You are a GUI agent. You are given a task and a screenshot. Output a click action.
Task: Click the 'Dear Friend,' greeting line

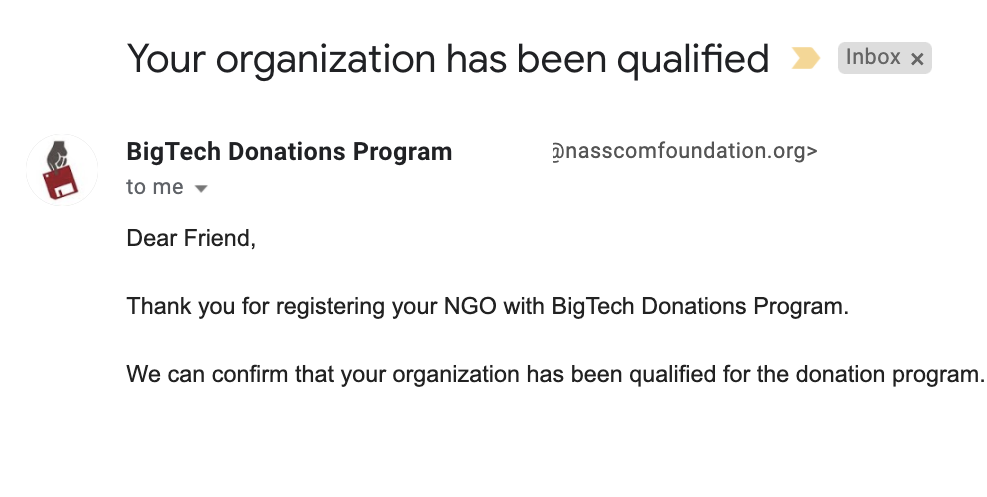(191, 238)
